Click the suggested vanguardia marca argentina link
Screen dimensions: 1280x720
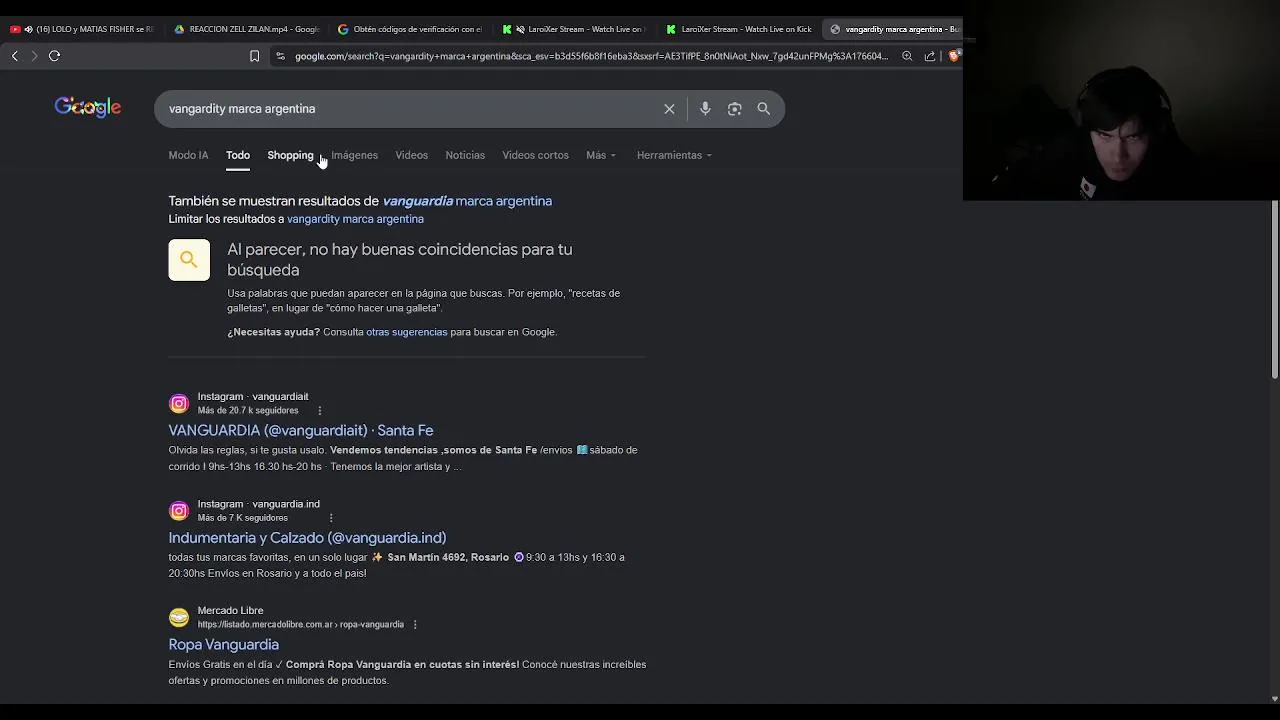tap(467, 201)
